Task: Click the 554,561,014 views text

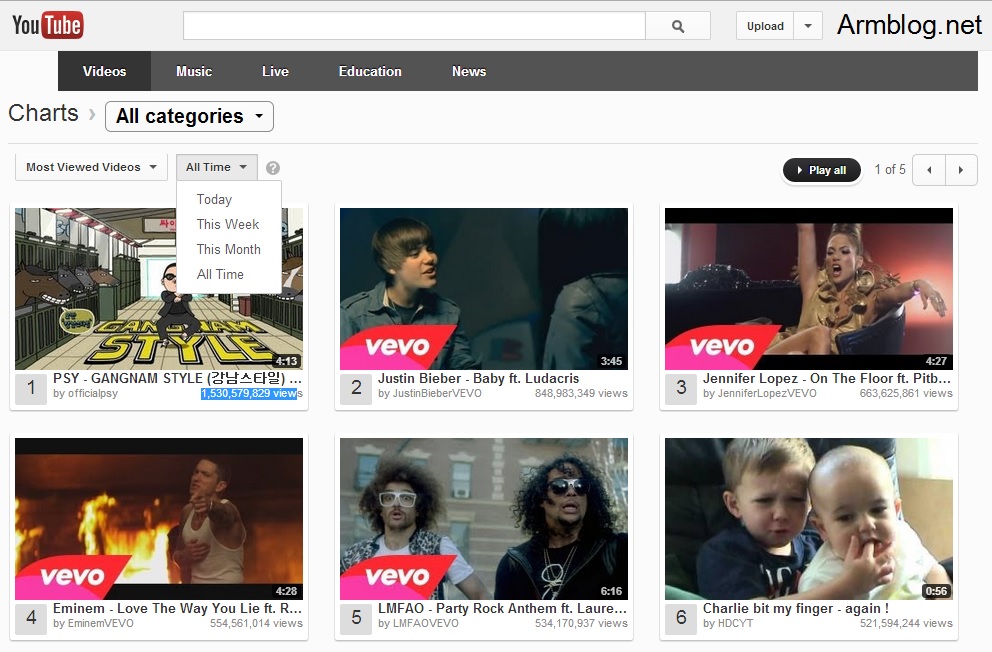Action: point(256,624)
